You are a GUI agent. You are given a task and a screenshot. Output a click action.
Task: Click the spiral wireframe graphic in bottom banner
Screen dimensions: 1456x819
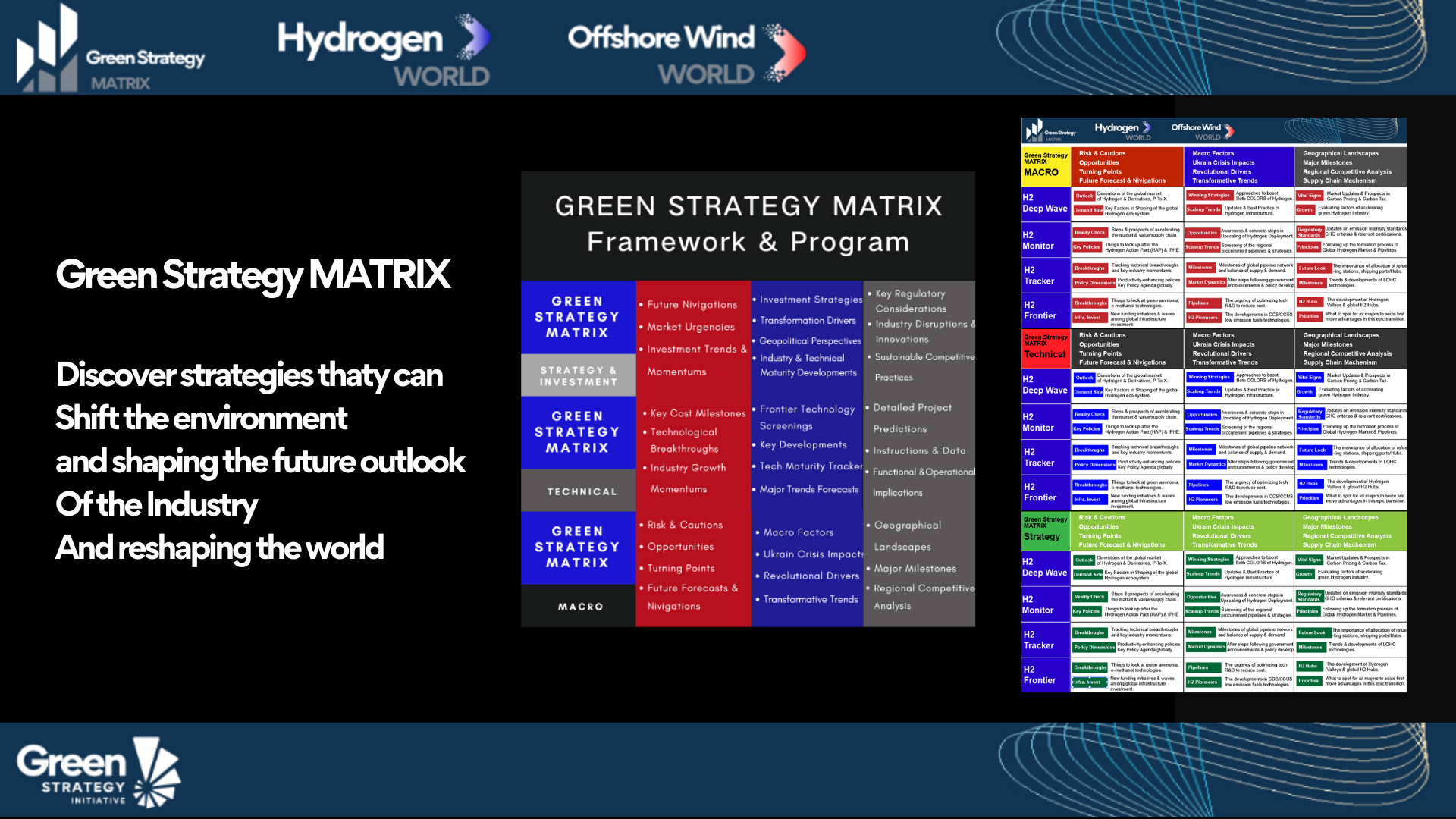point(1213,770)
